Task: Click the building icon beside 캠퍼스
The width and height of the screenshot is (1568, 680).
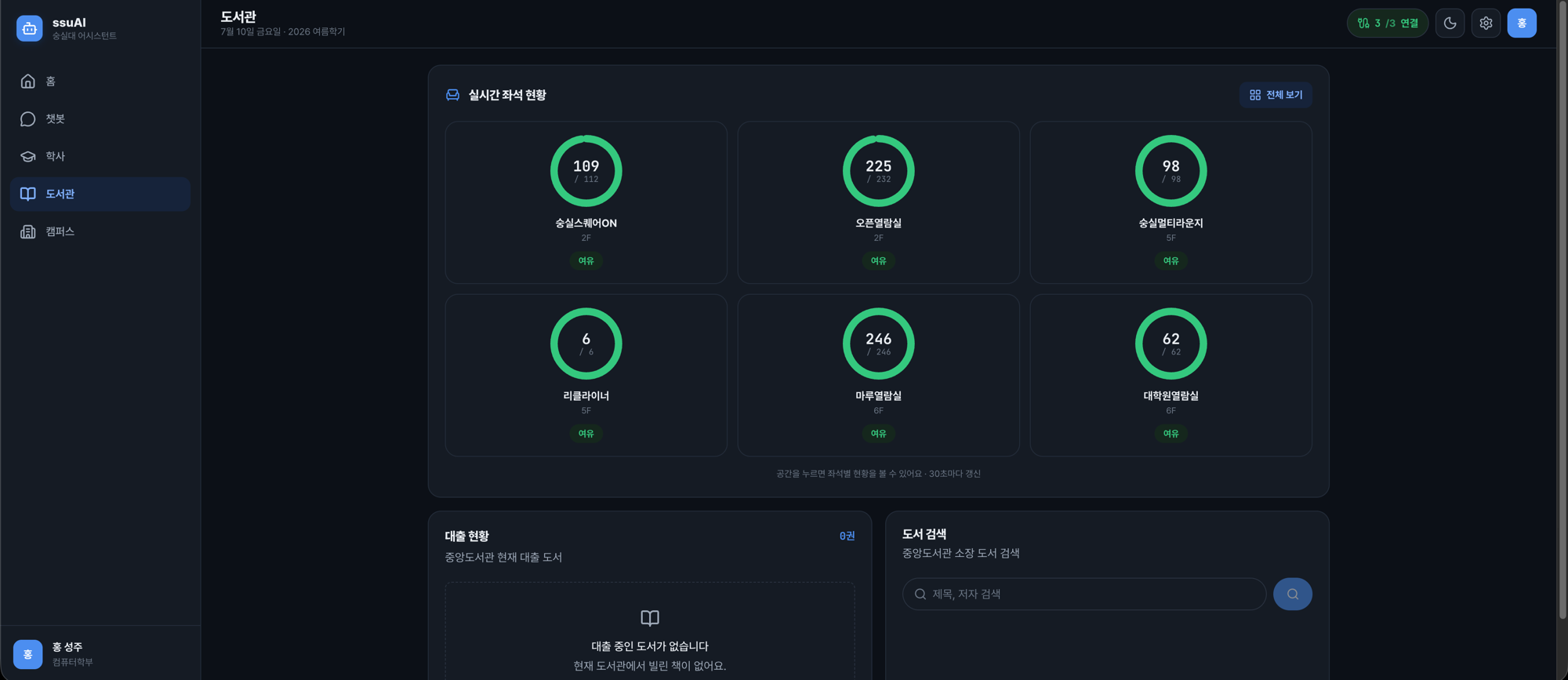Action: pos(28,231)
